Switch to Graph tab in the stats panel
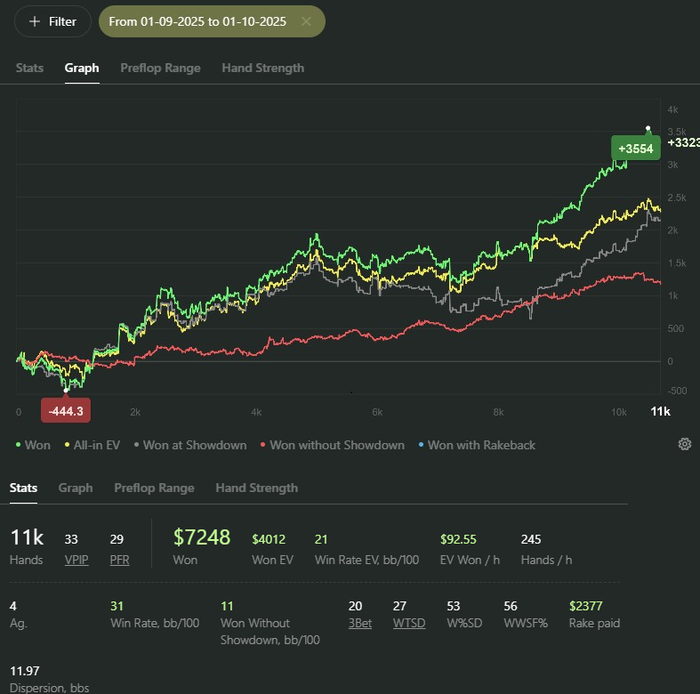The width and height of the screenshot is (700, 694). (76, 488)
